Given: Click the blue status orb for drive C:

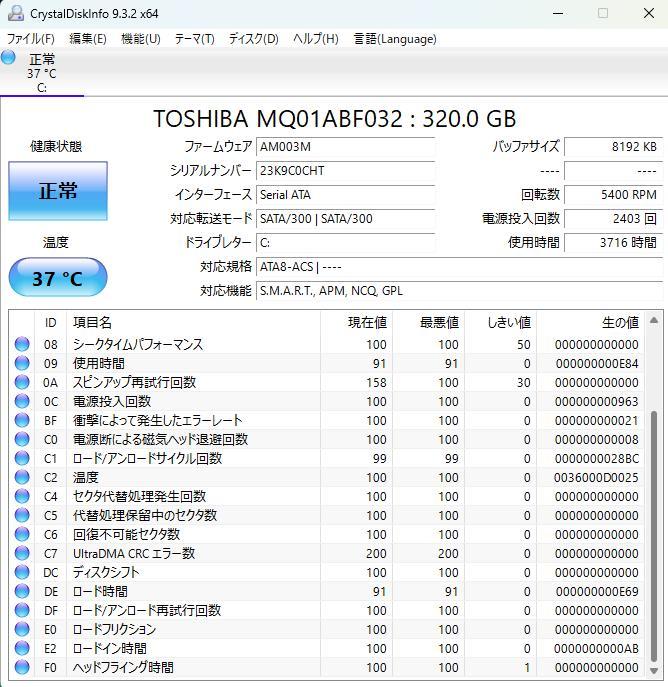Looking at the screenshot, I should click(x=8, y=57).
